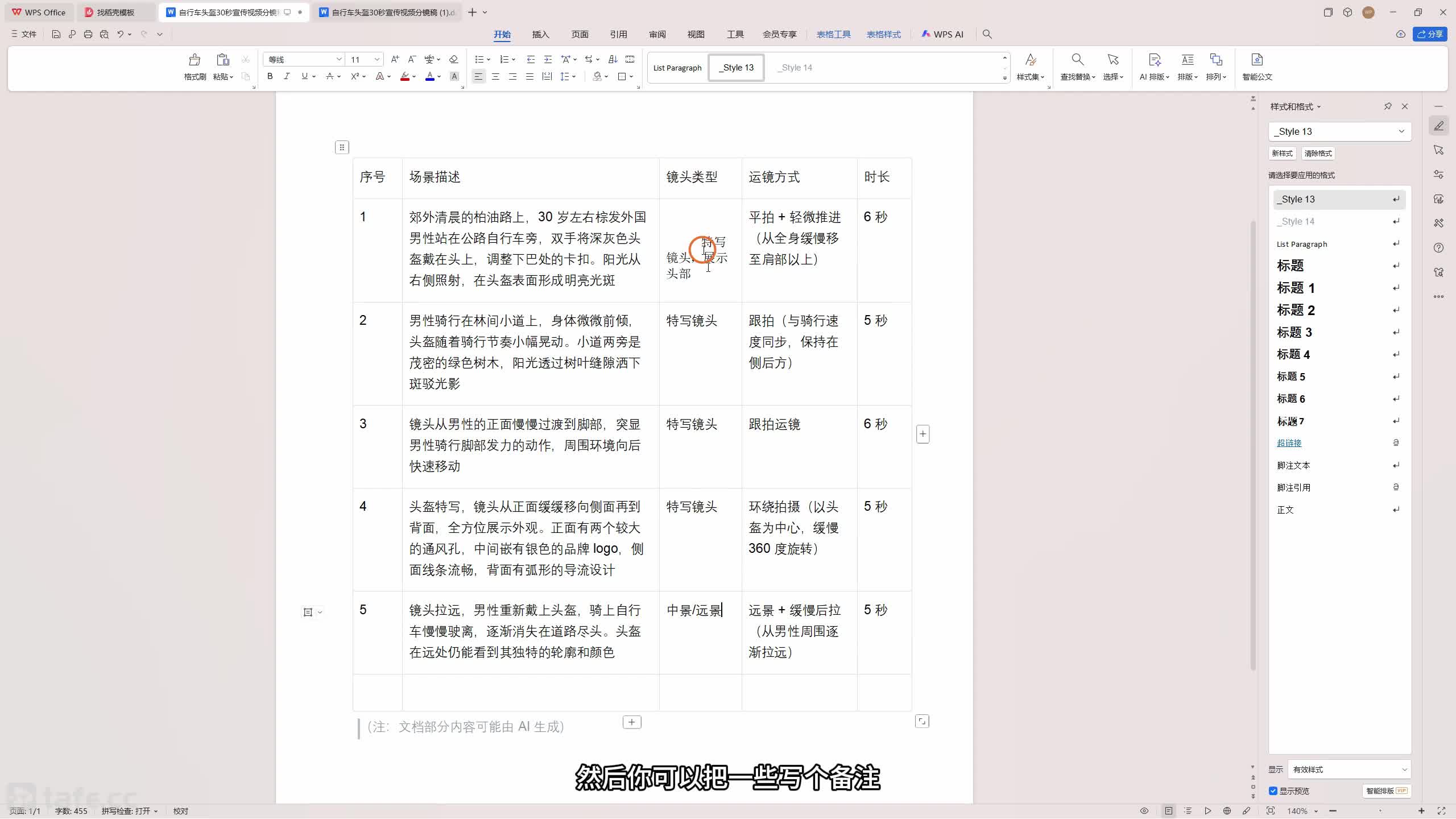Toggle justify alignment button
Image resolution: width=1456 pixels, height=819 pixels.
(530, 76)
